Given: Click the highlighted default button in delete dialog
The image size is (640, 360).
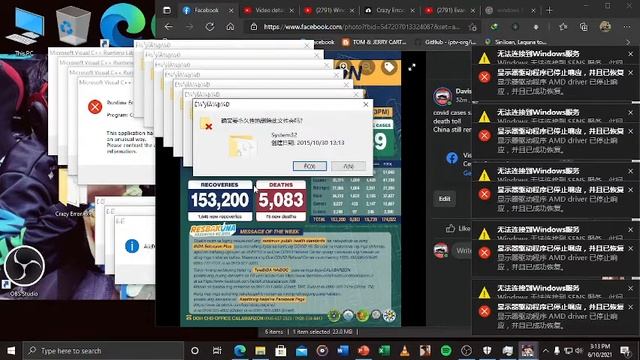Looking at the screenshot, I should click(309, 166).
